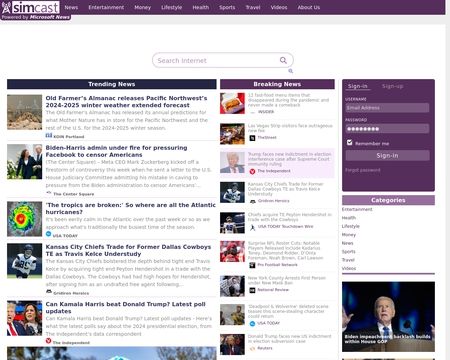Click the Sign-in button

pyautogui.click(x=387, y=155)
